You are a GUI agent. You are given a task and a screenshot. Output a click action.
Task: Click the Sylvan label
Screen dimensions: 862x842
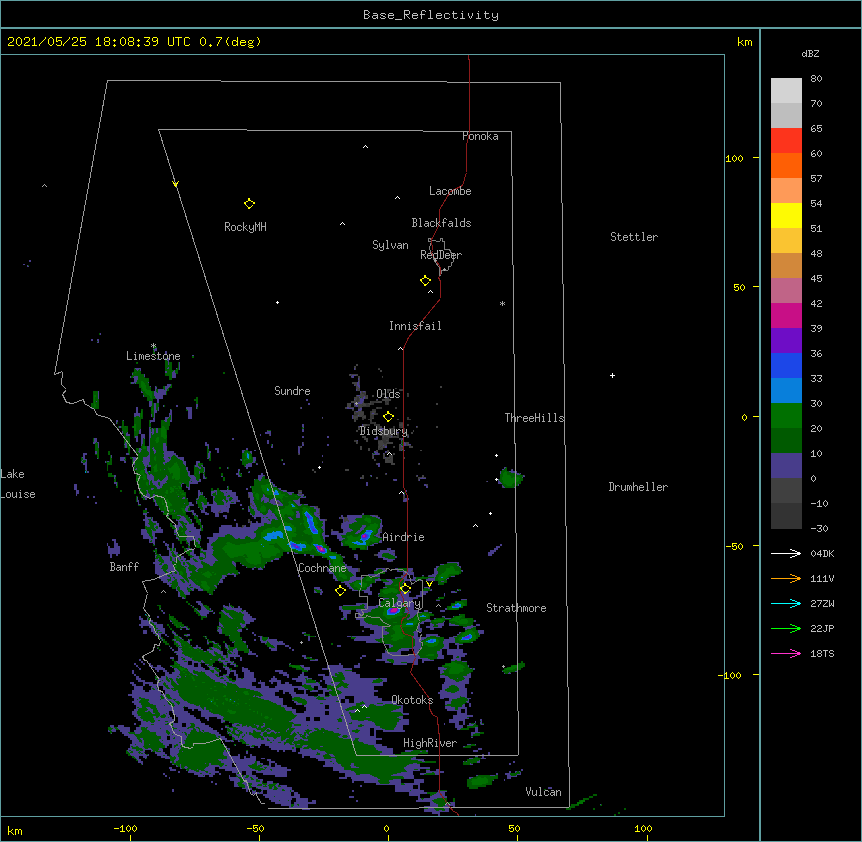click(x=390, y=245)
